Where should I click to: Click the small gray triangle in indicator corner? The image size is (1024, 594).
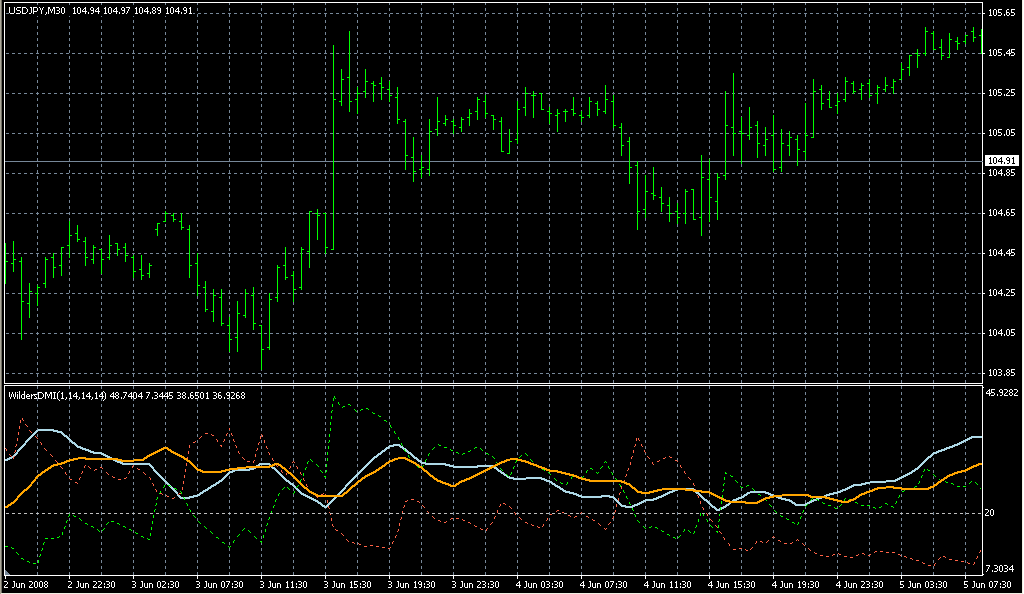[7, 571]
